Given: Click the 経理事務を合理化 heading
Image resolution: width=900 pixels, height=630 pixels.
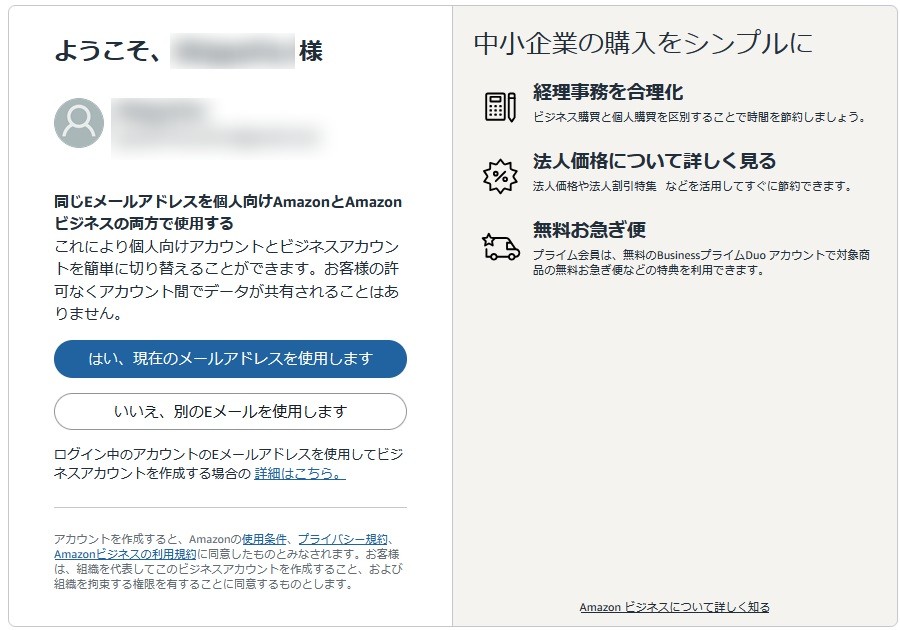Looking at the screenshot, I should [x=608, y=93].
